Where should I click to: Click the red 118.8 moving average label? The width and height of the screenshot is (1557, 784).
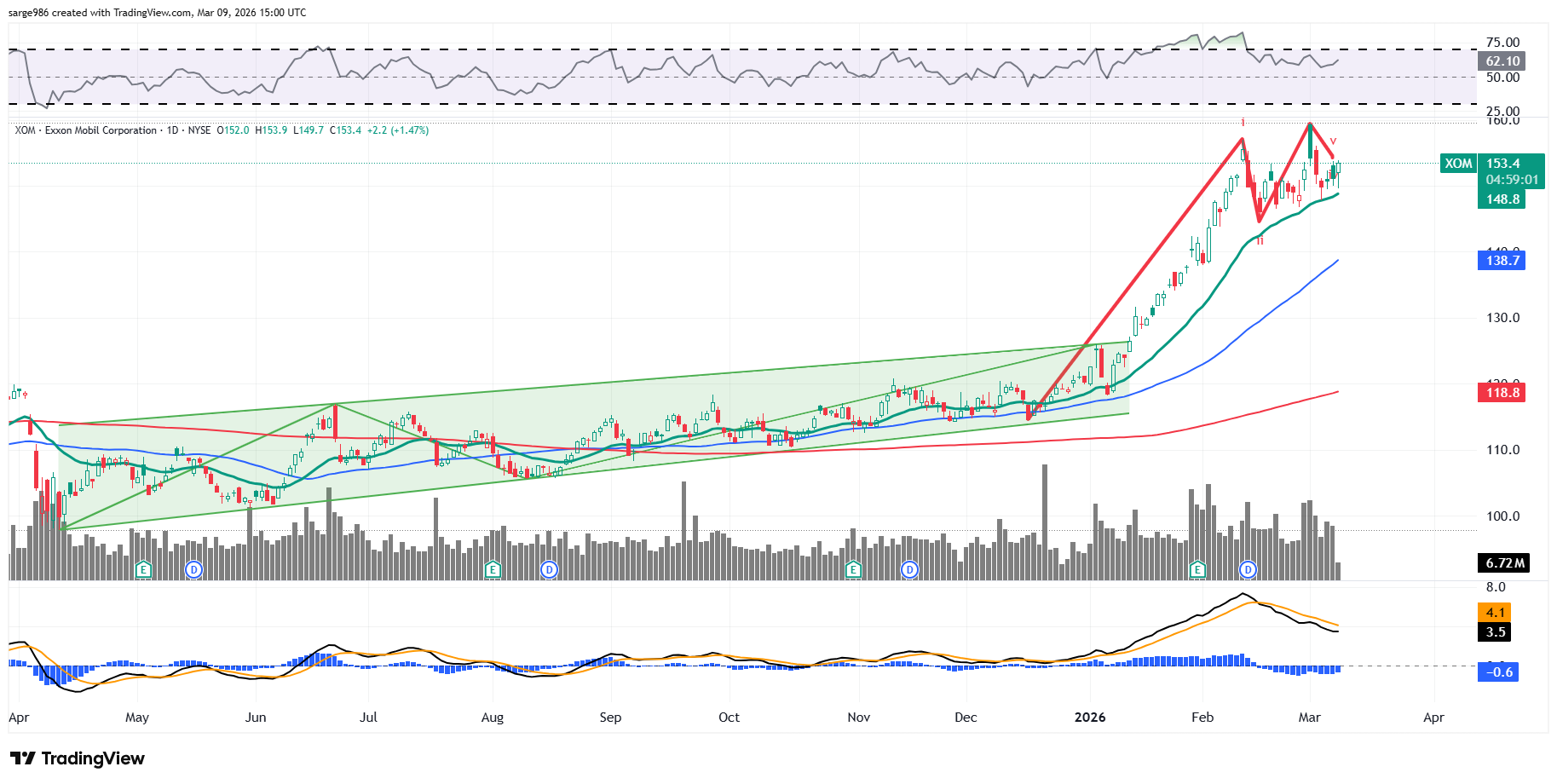pyautogui.click(x=1502, y=393)
